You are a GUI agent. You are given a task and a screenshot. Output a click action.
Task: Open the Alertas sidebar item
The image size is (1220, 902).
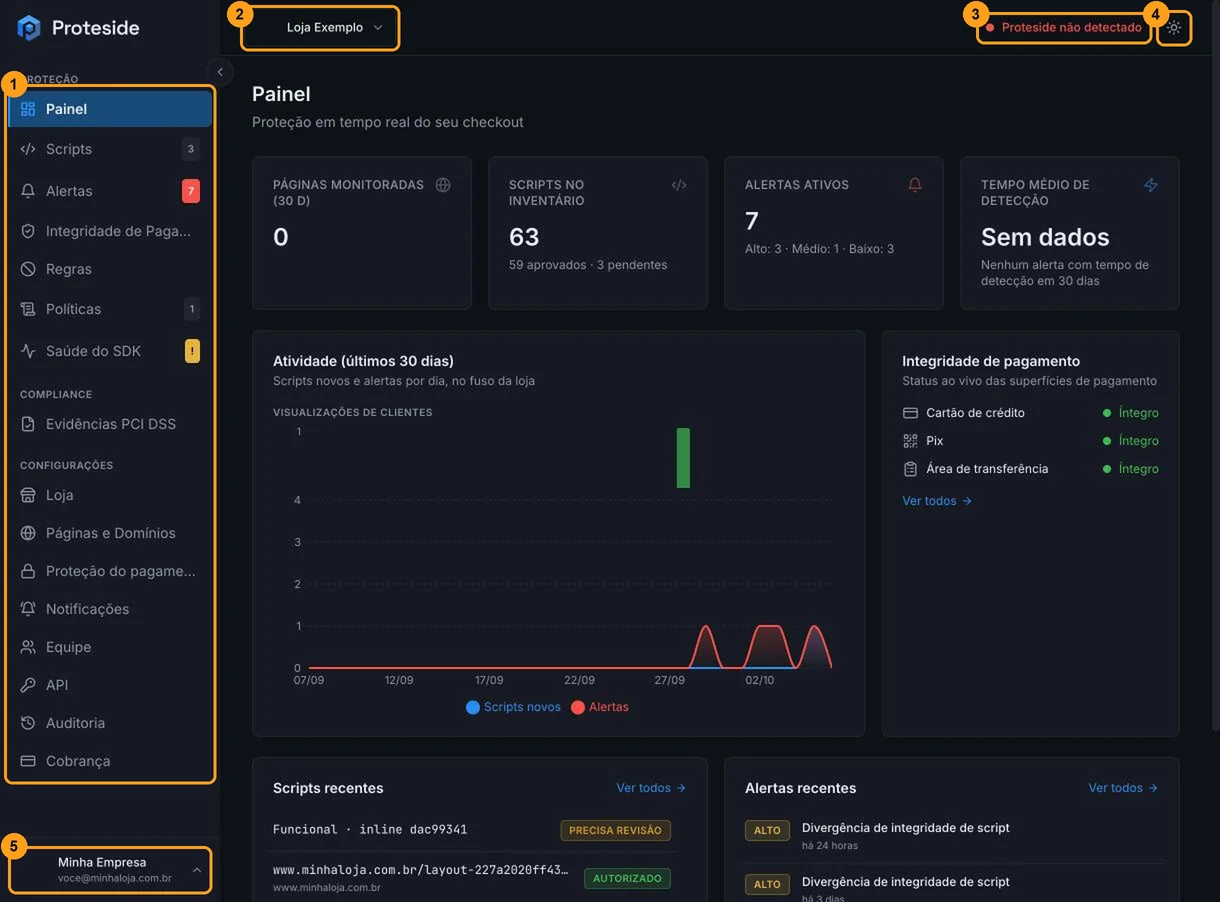pos(110,191)
